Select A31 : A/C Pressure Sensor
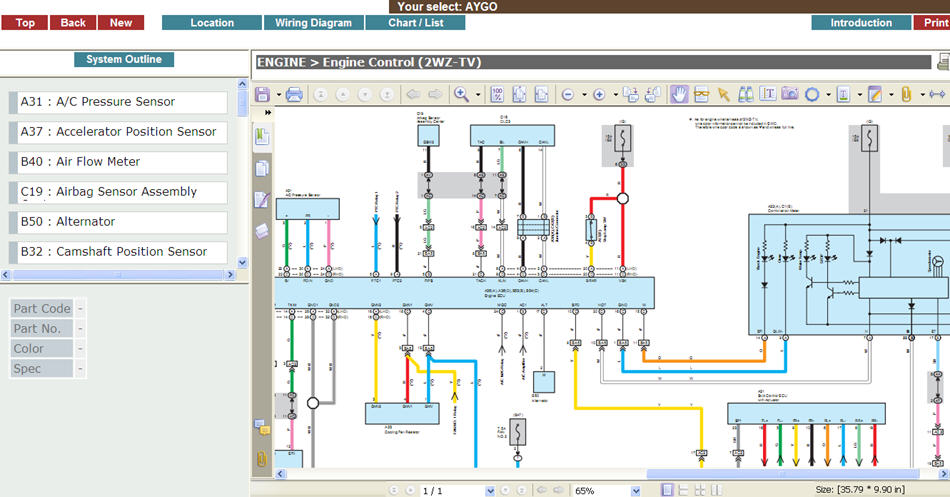Image resolution: width=950 pixels, height=497 pixels. (x=119, y=102)
